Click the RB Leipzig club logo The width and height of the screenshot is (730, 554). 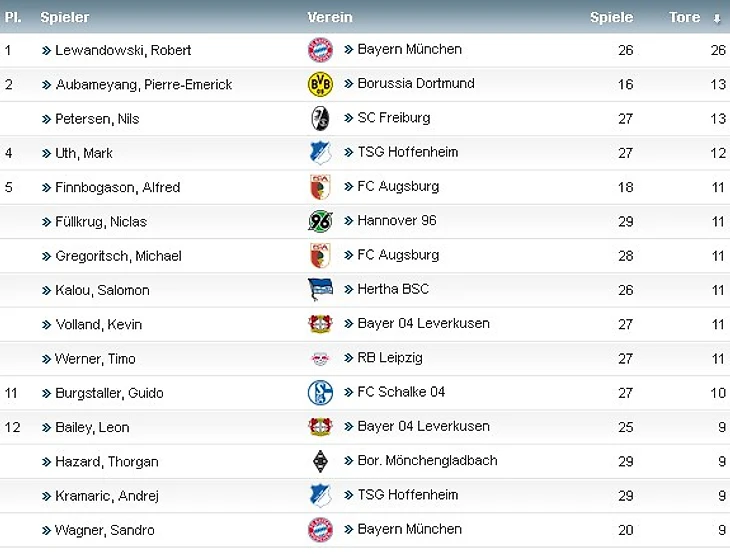pyautogui.click(x=320, y=359)
